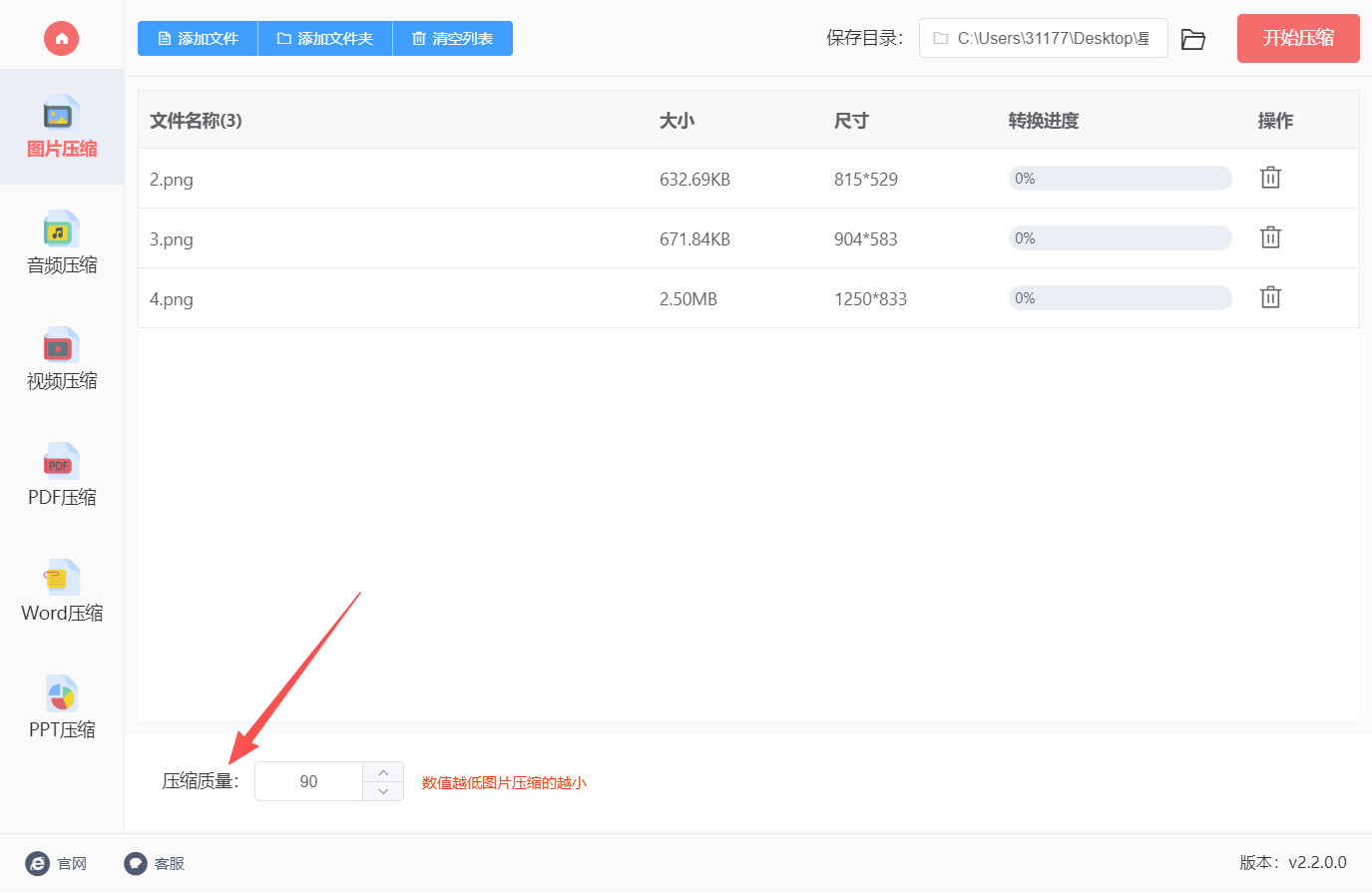
Task: Open the 官网 official website link
Action: 56,864
